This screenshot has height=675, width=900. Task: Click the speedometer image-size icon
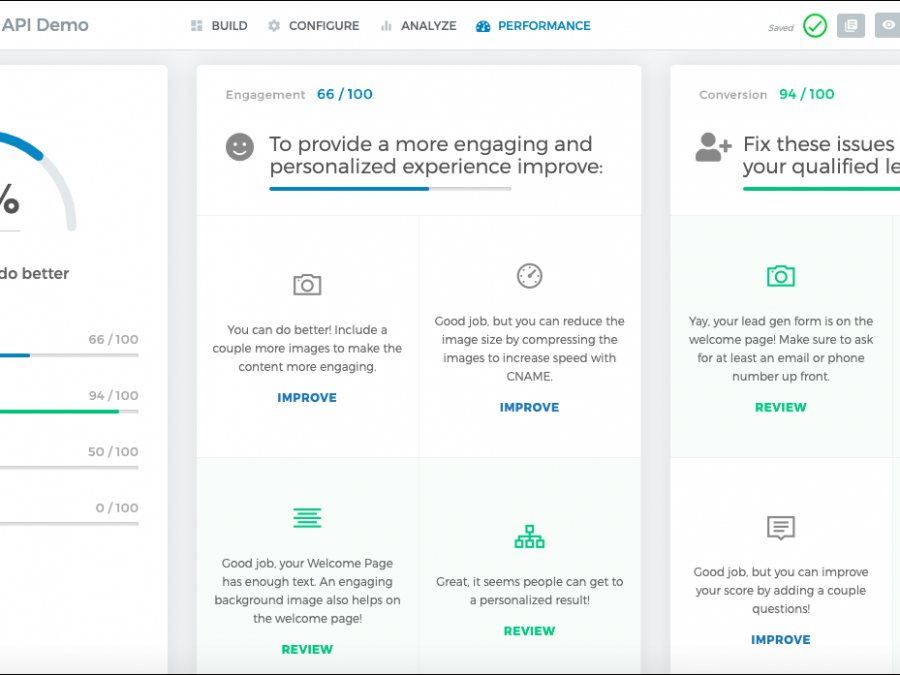tap(529, 276)
